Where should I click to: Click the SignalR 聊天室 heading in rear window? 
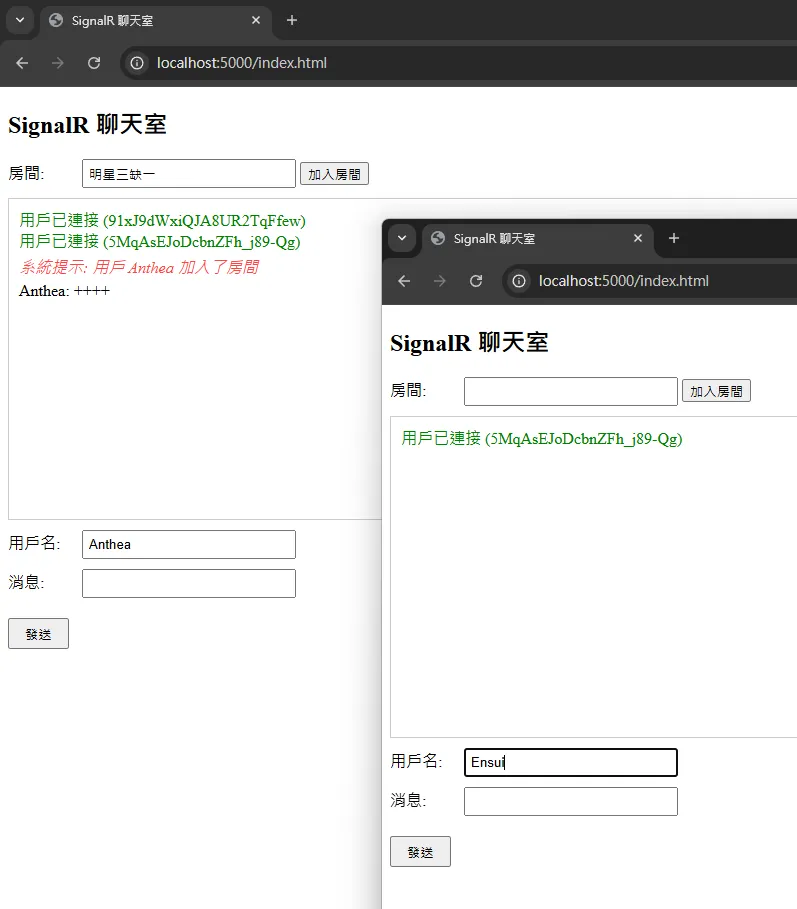(x=88, y=125)
